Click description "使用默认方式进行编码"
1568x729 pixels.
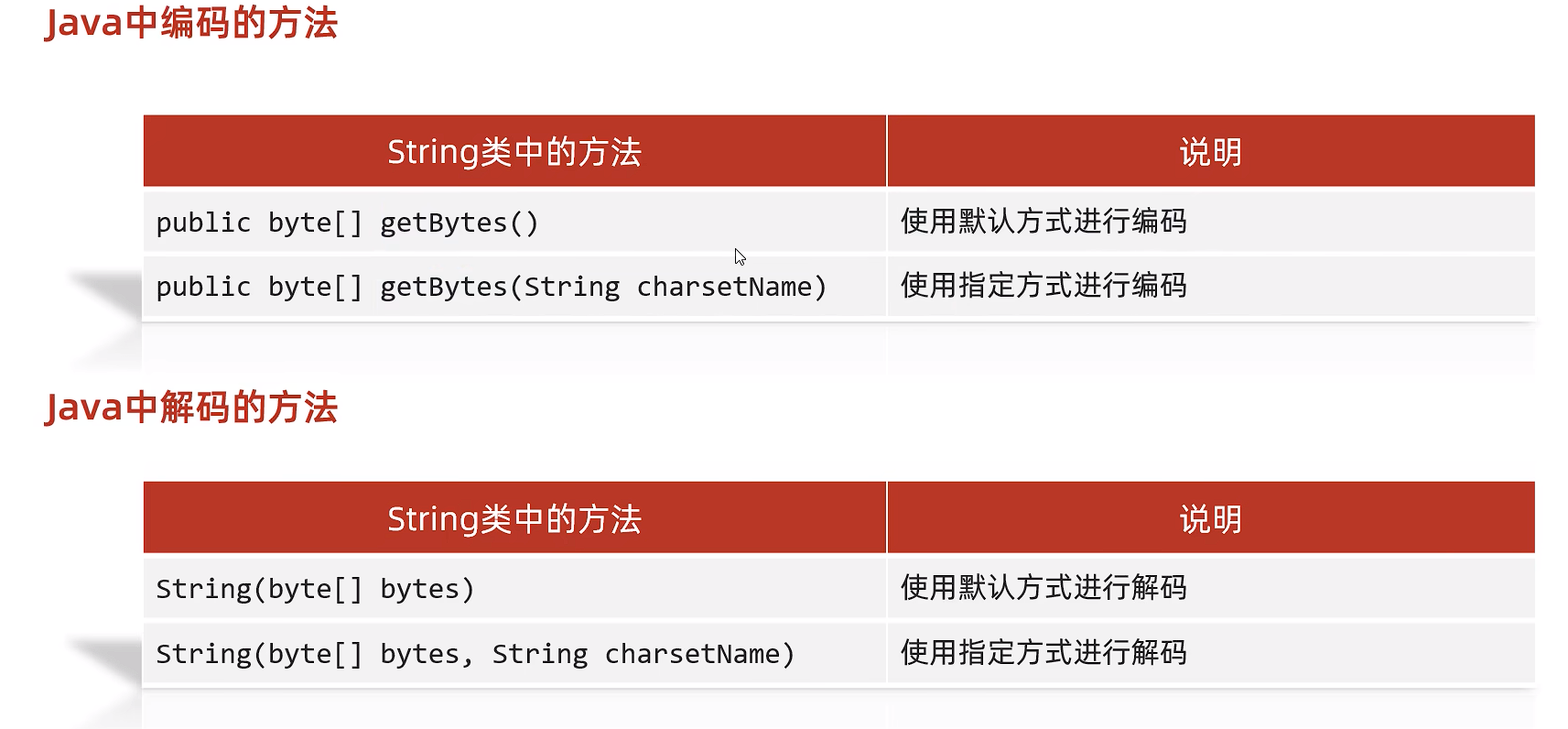pyautogui.click(x=1044, y=222)
